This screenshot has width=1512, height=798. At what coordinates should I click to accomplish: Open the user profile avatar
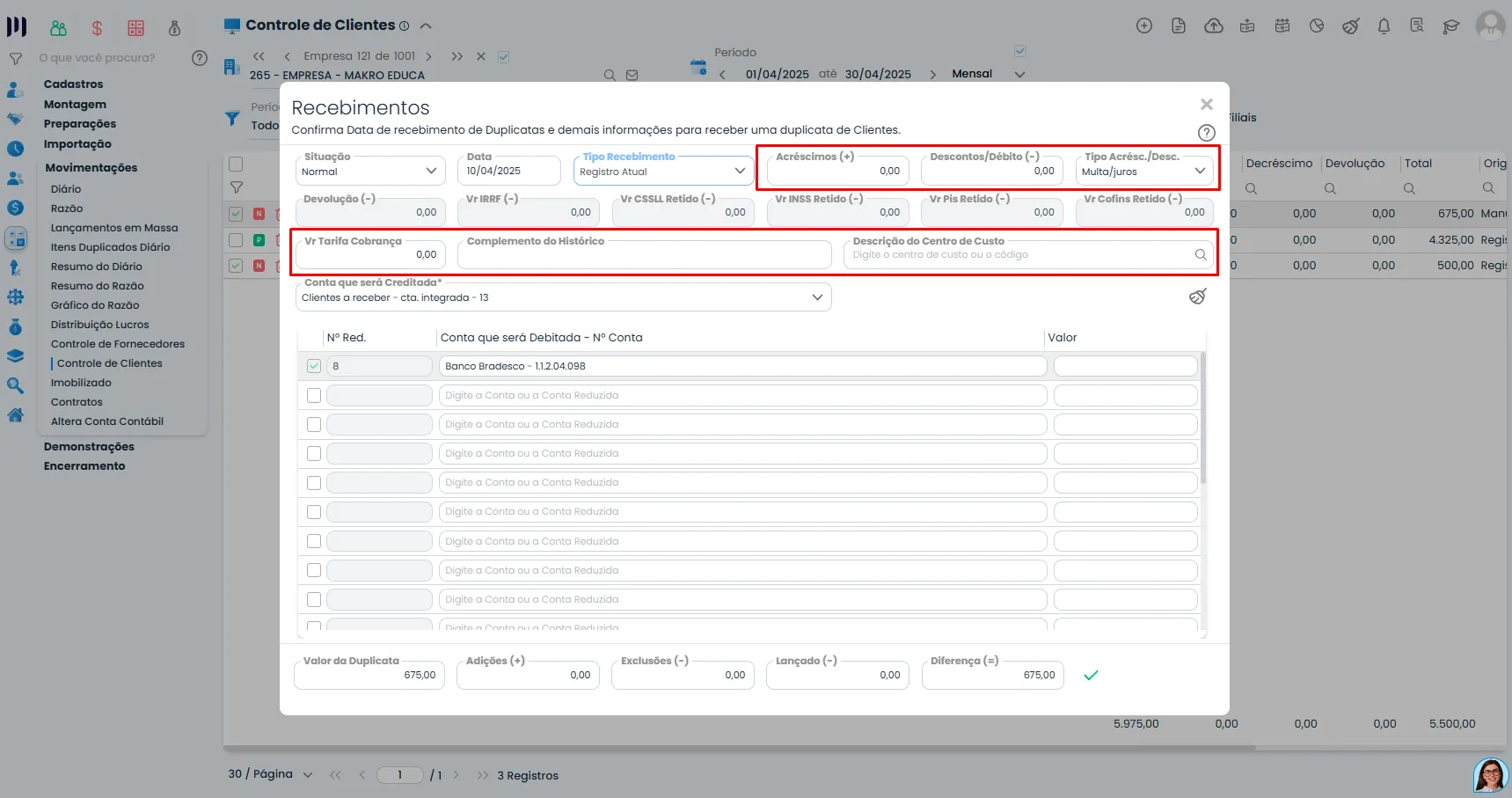(x=1490, y=25)
